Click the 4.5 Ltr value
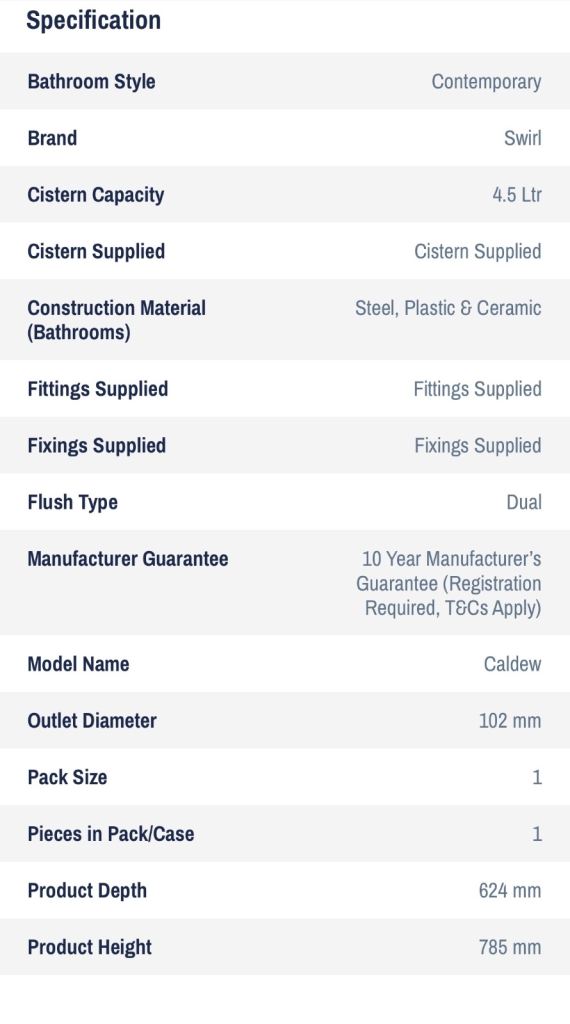Screen dimensions: 570x1024 tap(516, 195)
